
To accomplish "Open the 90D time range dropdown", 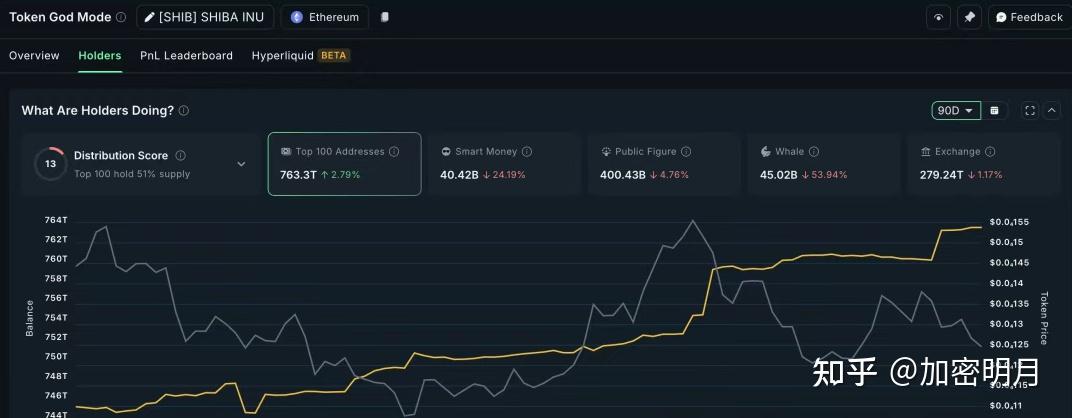I will click(955, 110).
